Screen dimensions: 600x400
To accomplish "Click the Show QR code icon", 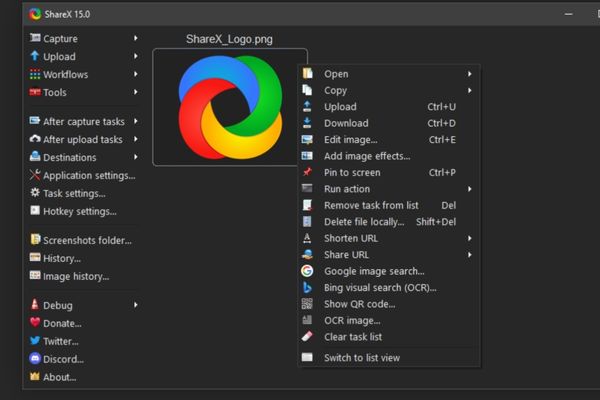I will coord(307,304).
